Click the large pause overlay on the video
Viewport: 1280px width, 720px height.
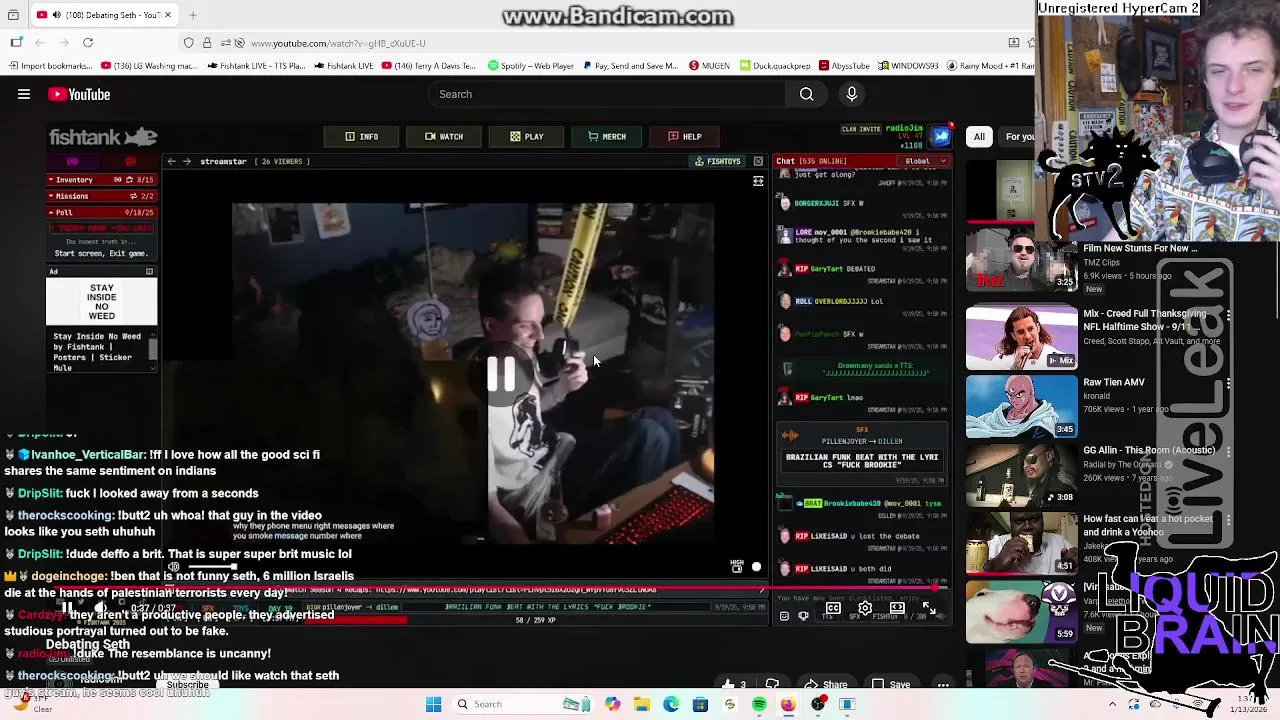(501, 374)
